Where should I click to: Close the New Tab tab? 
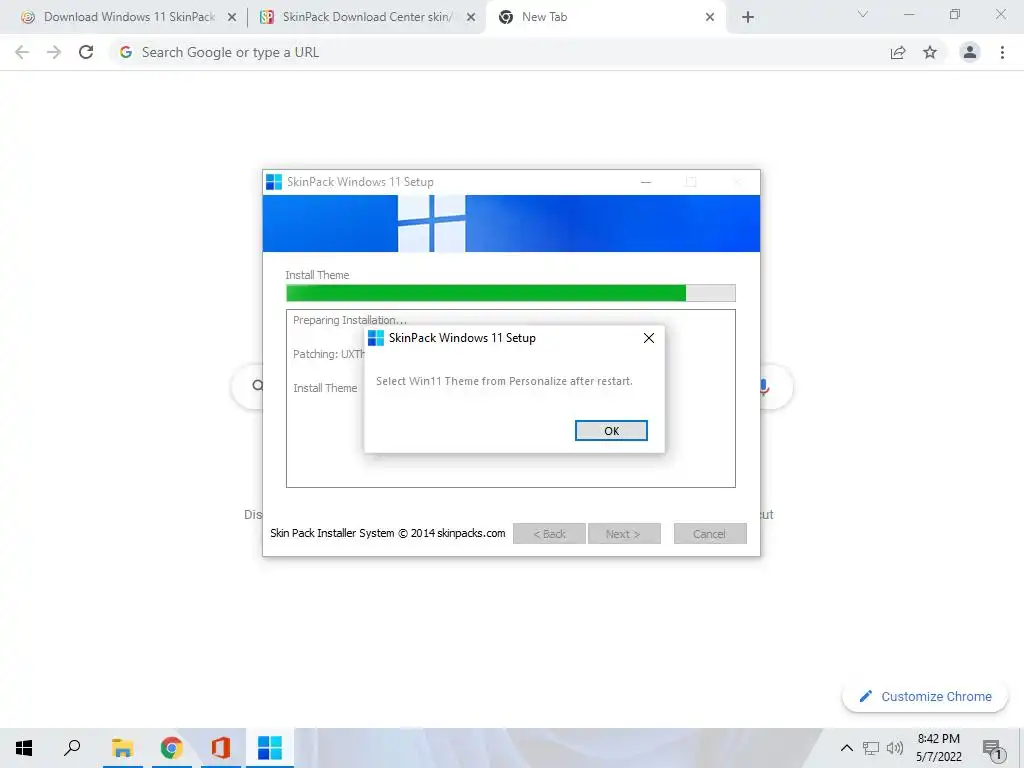pyautogui.click(x=710, y=18)
